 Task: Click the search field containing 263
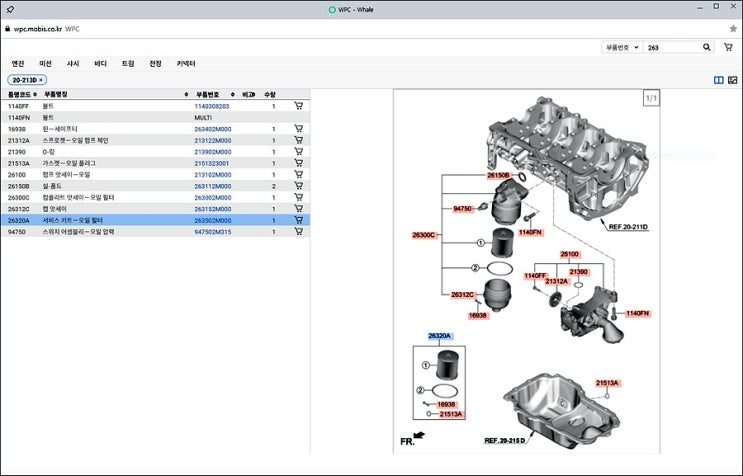[x=675, y=47]
